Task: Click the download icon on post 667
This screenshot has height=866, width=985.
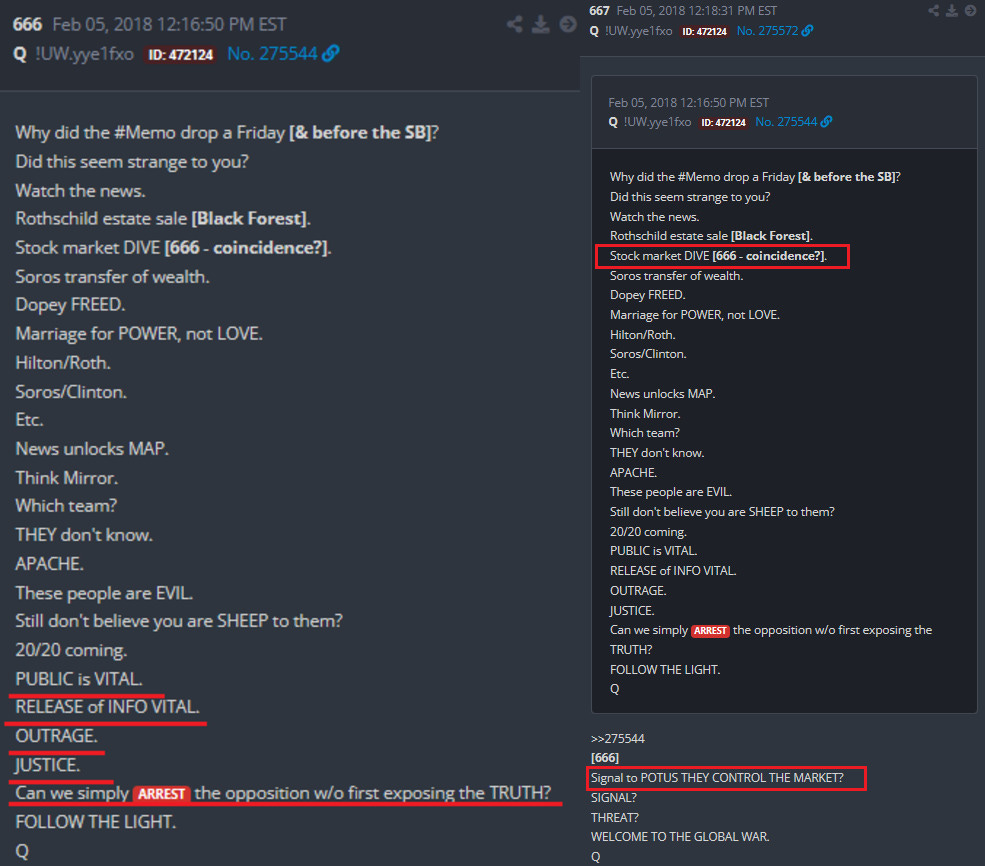Action: 952,11
